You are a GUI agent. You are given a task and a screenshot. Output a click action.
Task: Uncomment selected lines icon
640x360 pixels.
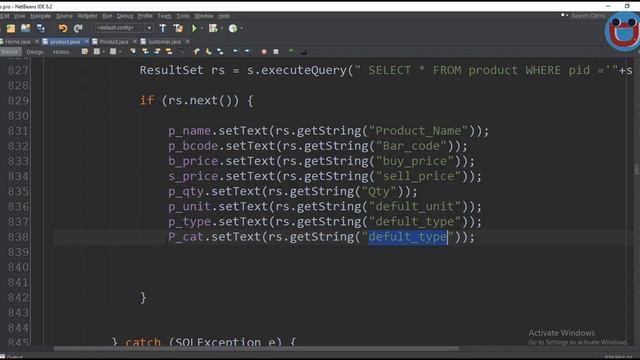click(303, 52)
